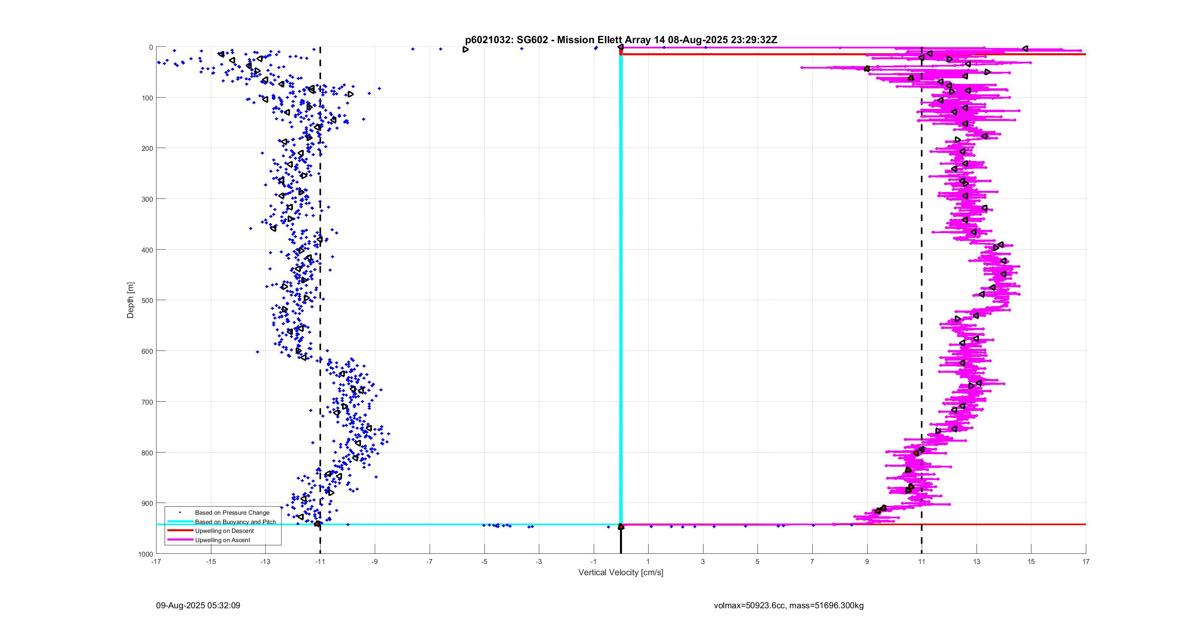This screenshot has height=622, width=1200.
Task: Click the cyan line sample in legend
Action: pyautogui.click(x=179, y=522)
